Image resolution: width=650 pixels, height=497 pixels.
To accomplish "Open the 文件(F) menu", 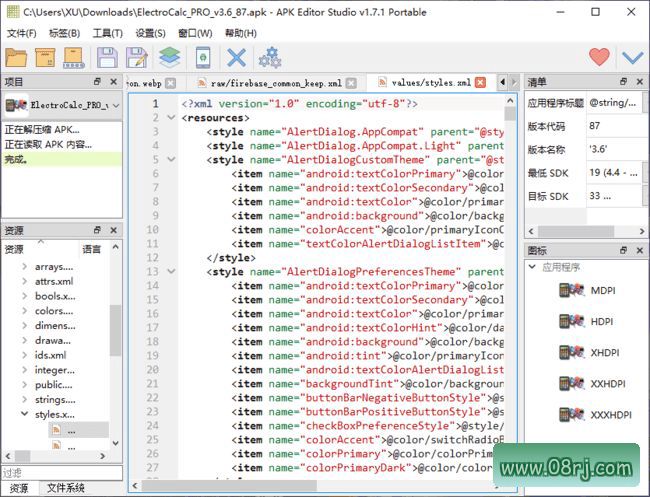I will tap(22, 33).
